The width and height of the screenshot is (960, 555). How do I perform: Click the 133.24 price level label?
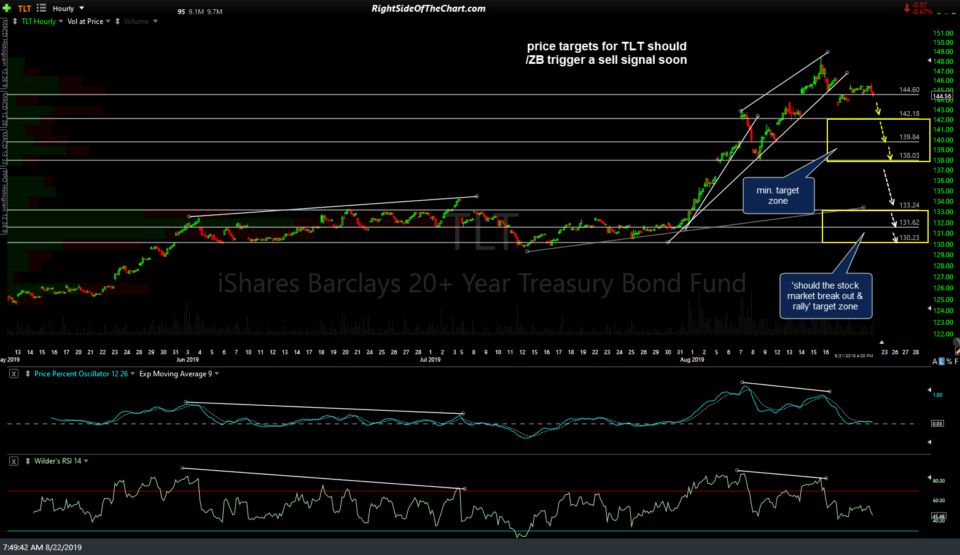coord(909,205)
